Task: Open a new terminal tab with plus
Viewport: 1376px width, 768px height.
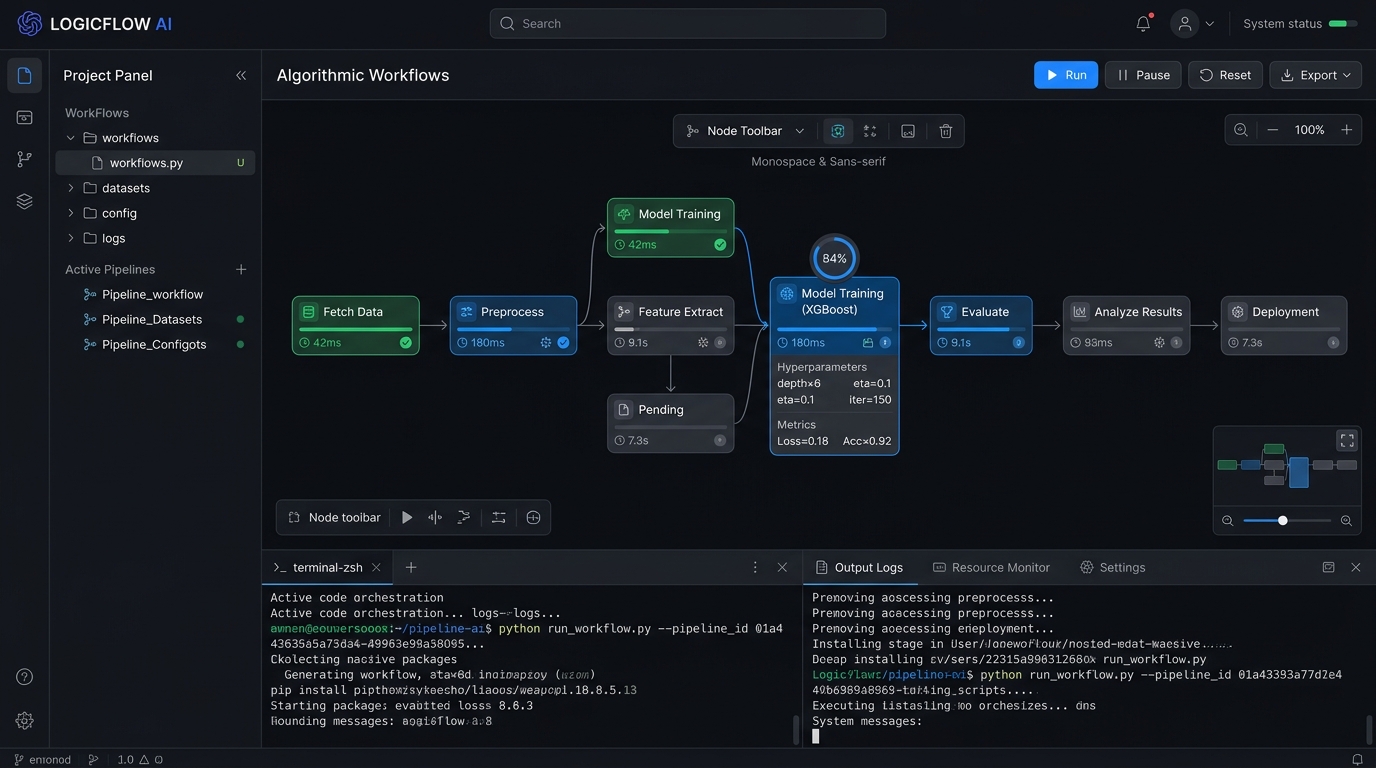Action: pos(411,567)
